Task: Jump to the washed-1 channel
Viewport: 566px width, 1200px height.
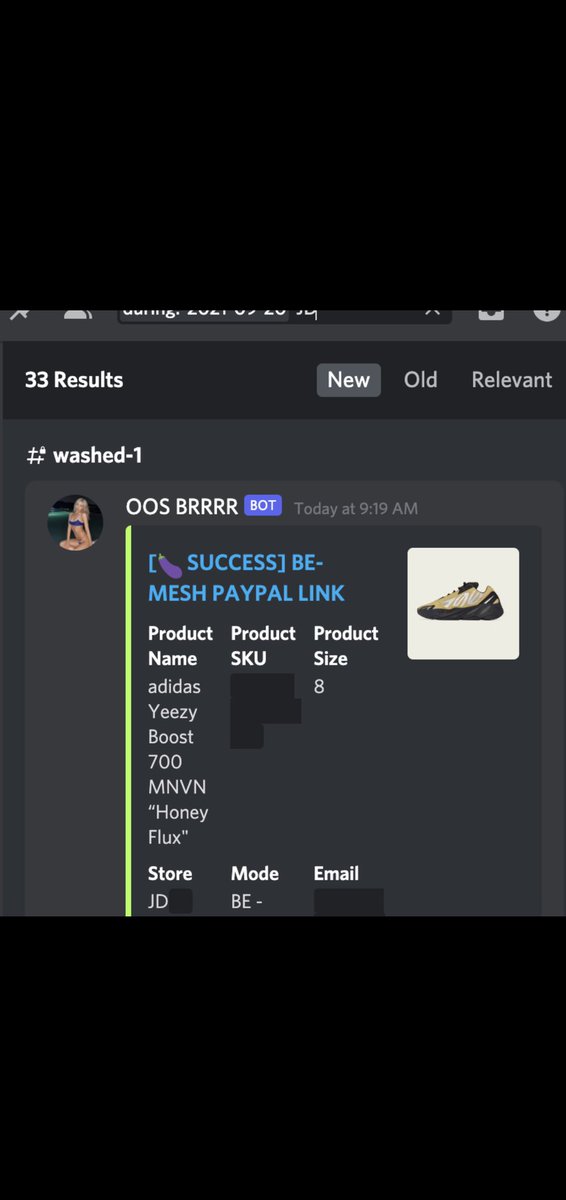Action: pyautogui.click(x=97, y=455)
